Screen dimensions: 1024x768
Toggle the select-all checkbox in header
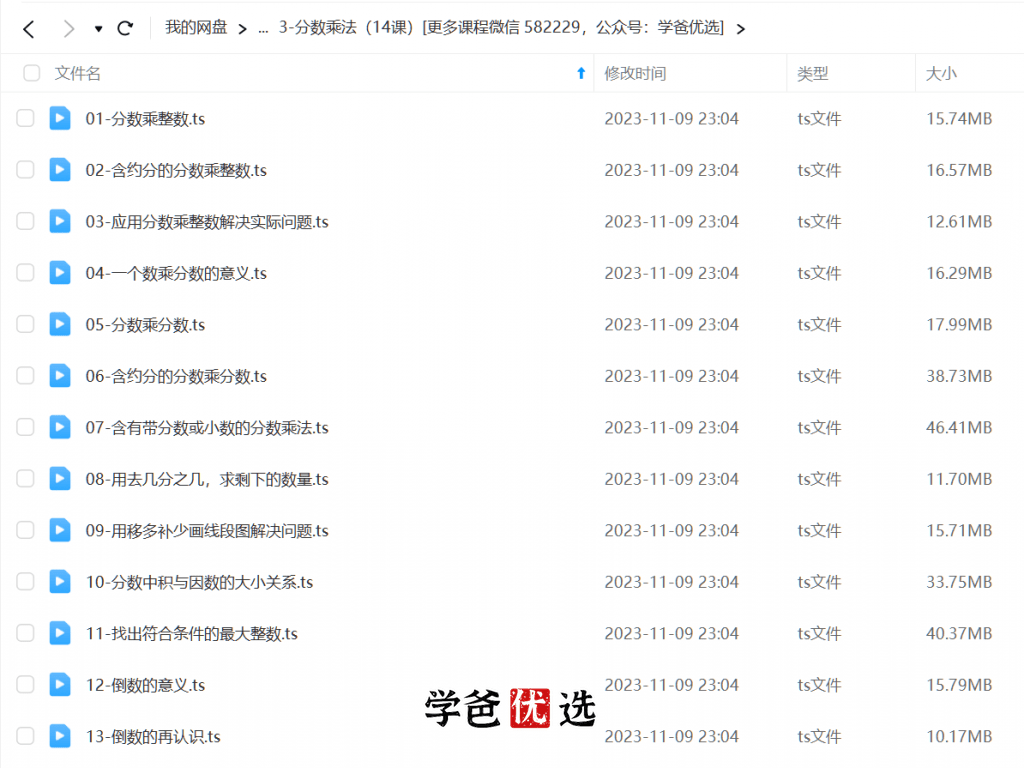(x=31, y=73)
